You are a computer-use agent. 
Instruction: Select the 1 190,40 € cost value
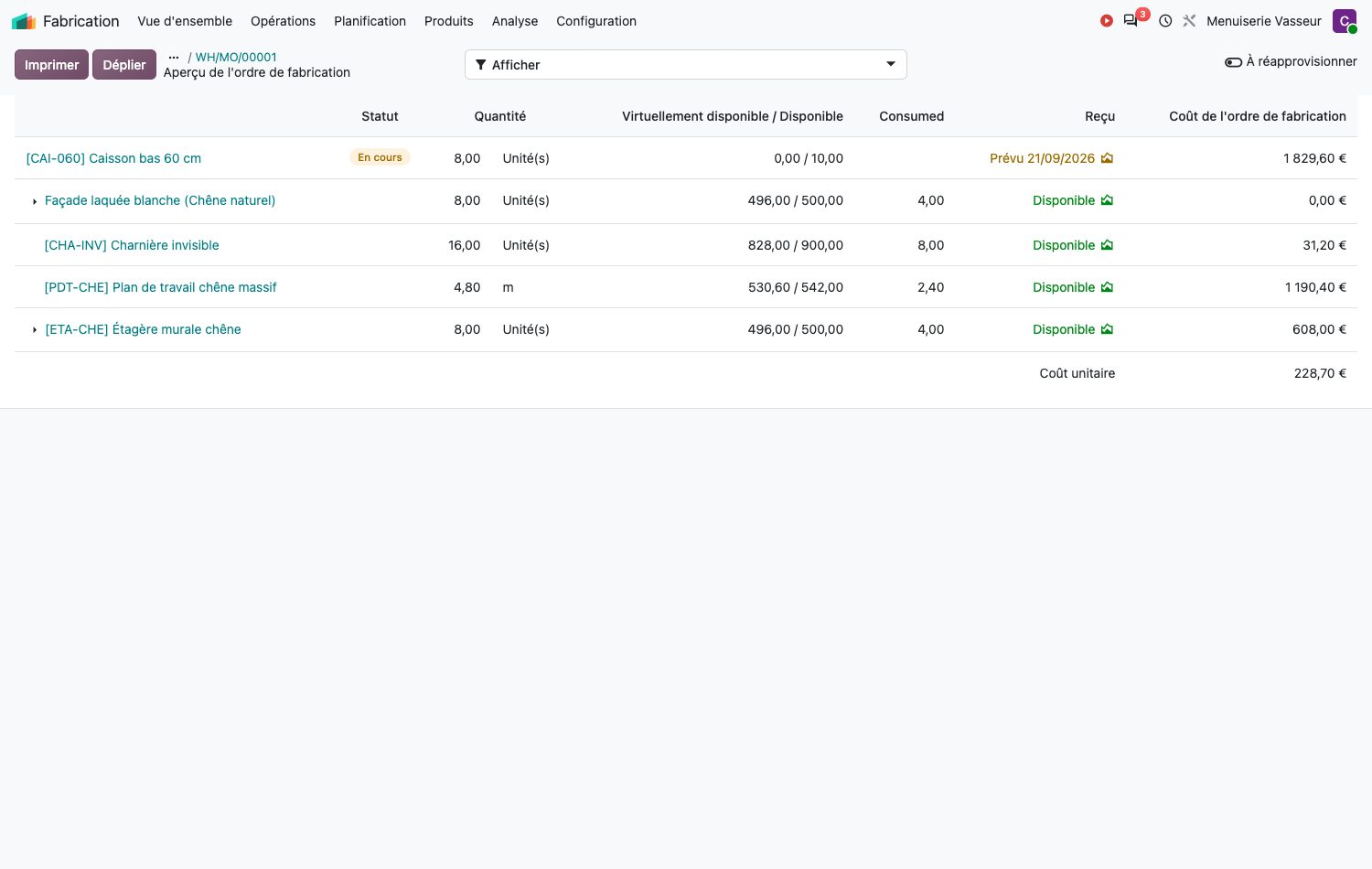(1315, 287)
